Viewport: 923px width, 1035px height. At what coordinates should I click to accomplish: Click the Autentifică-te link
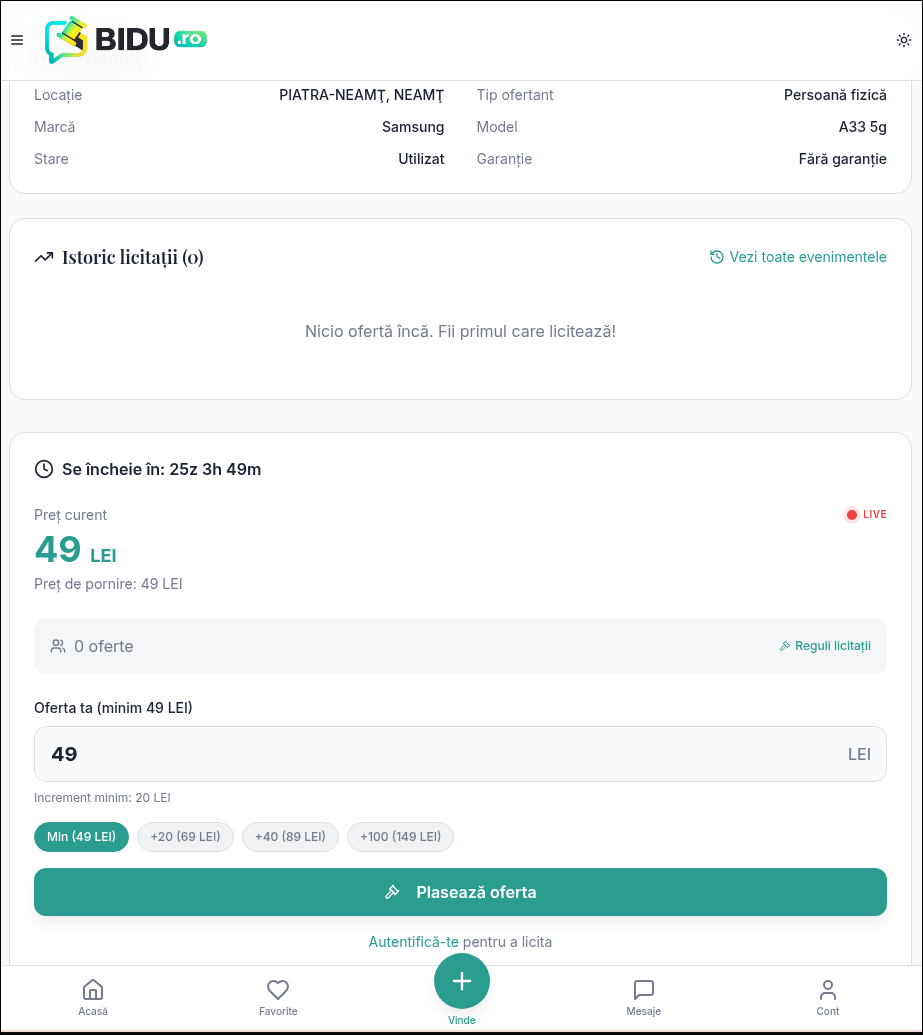(x=413, y=942)
